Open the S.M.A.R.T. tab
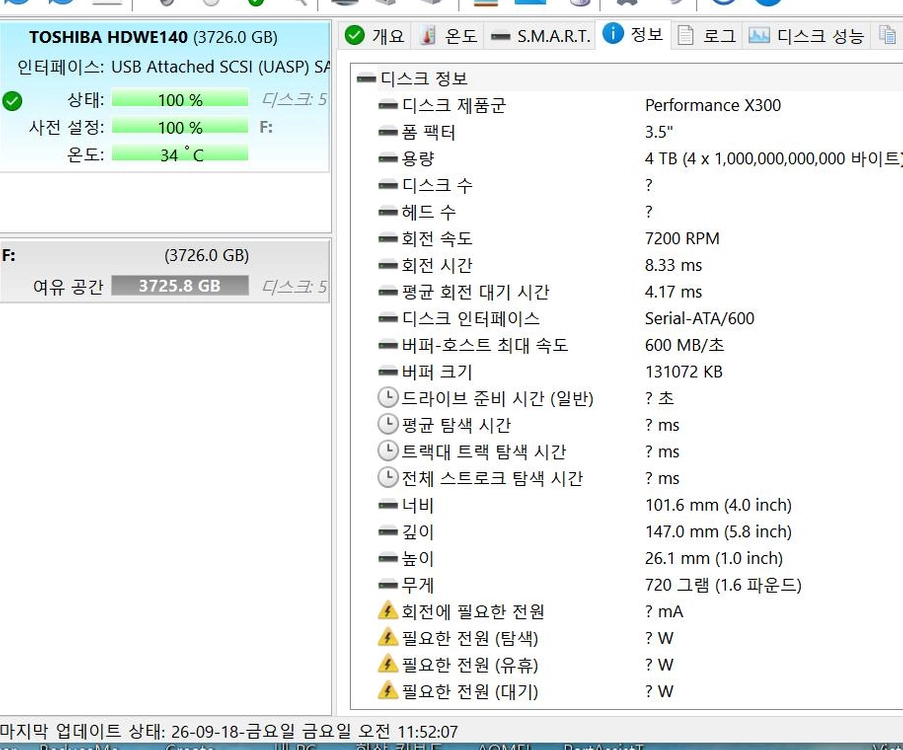903x750 pixels. tap(540, 36)
